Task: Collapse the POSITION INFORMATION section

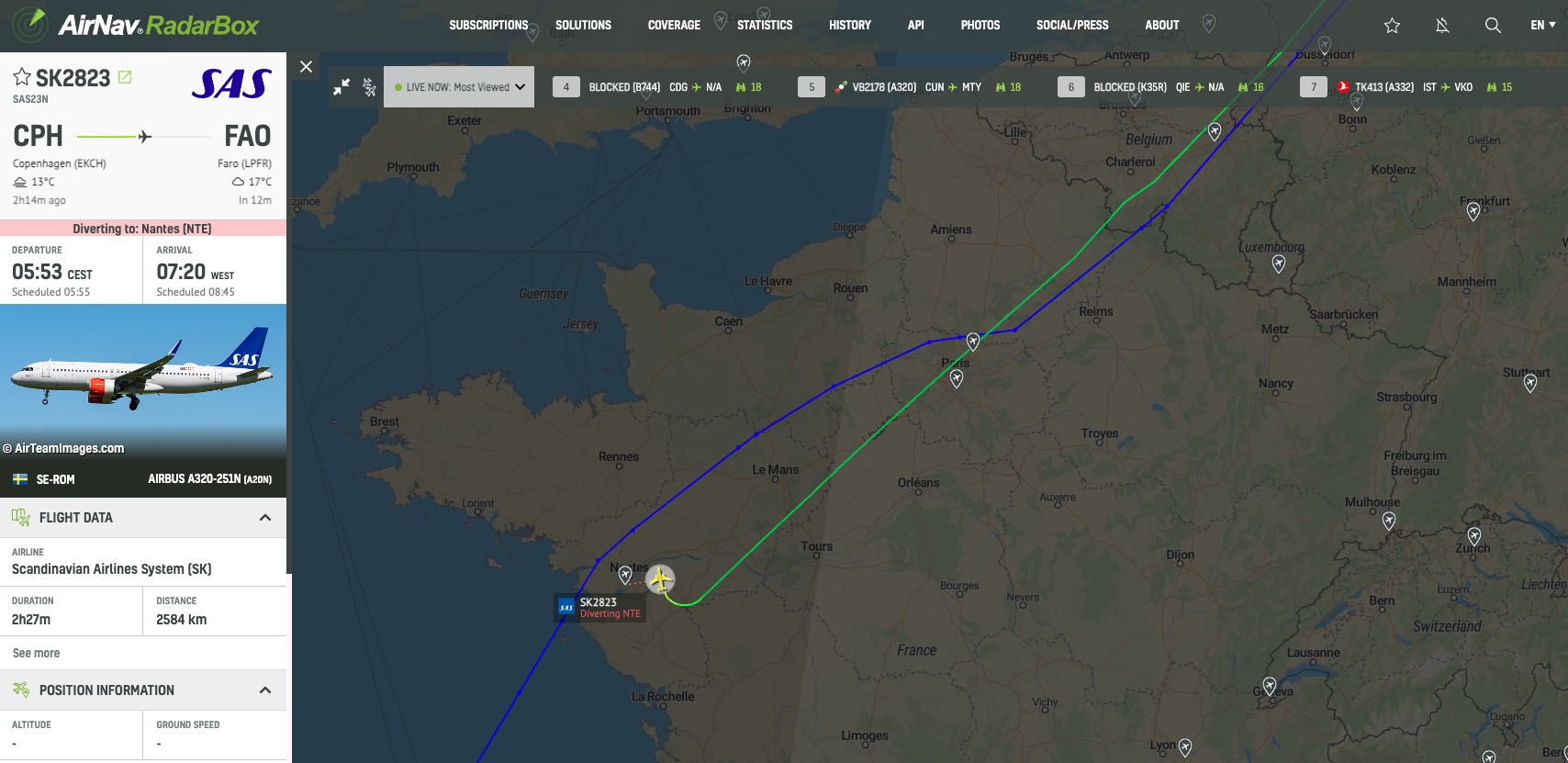Action: (x=265, y=690)
